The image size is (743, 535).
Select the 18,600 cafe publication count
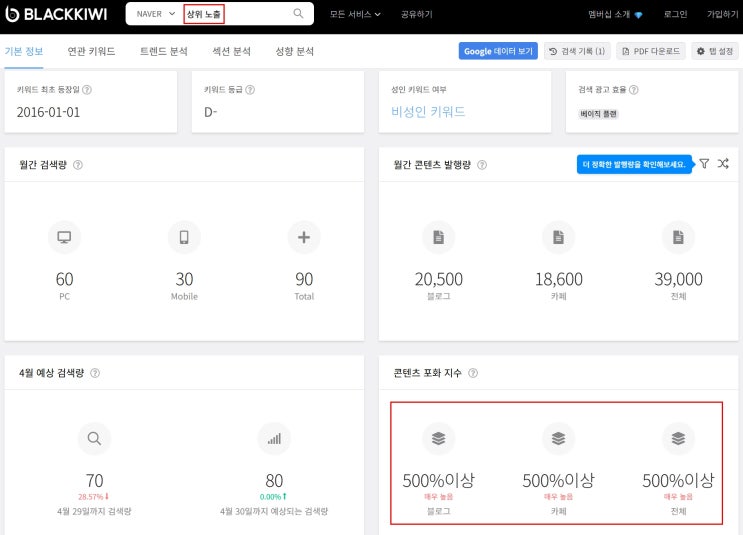[559, 279]
